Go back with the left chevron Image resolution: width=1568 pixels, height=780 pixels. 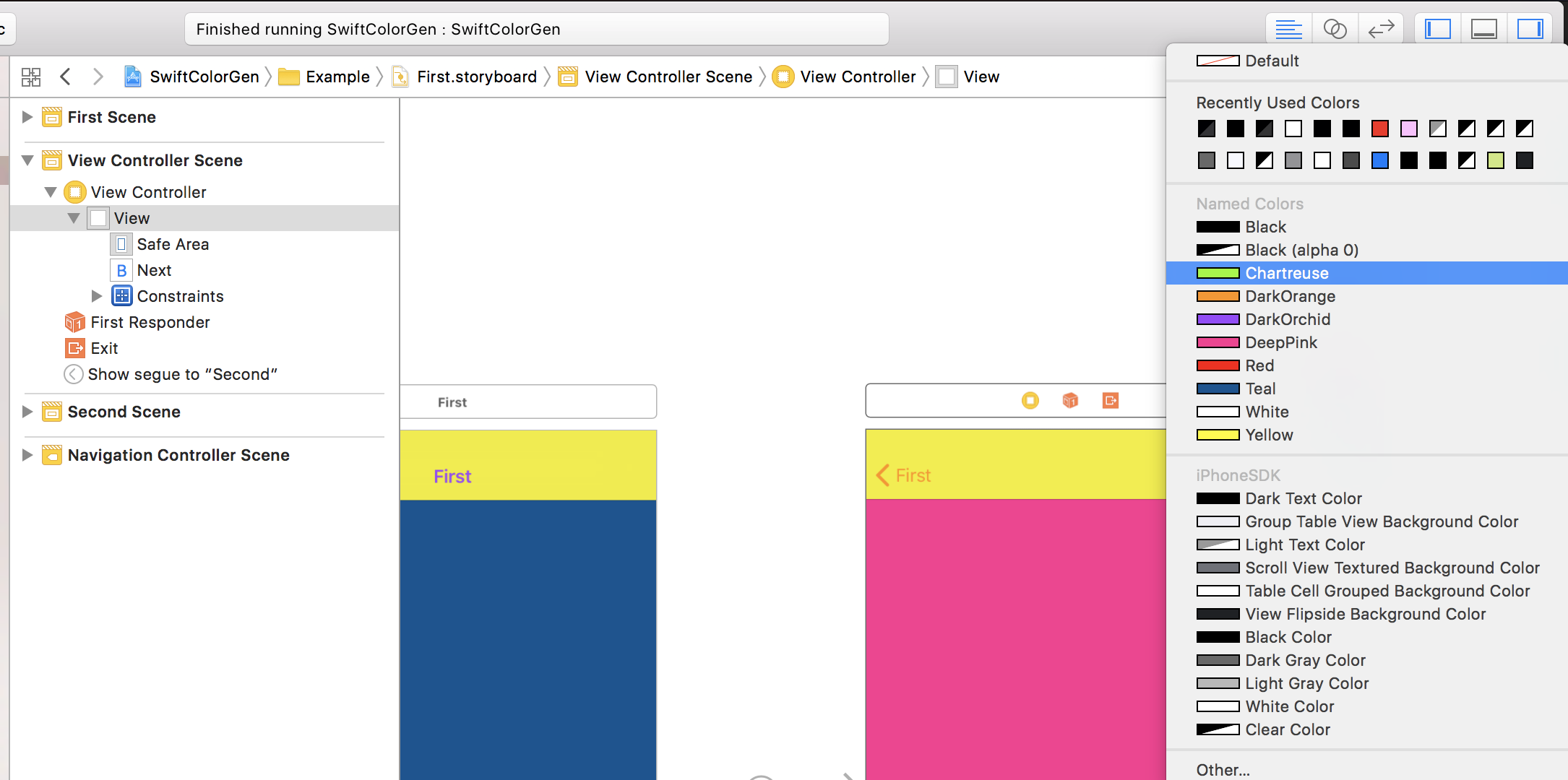click(x=66, y=77)
